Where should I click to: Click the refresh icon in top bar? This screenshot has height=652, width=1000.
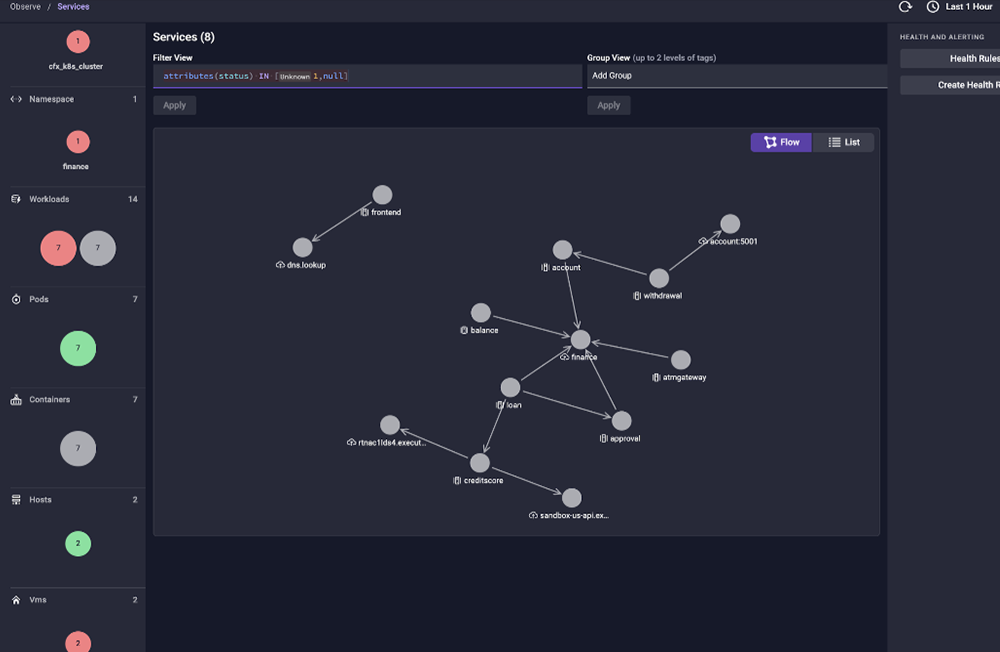905,7
